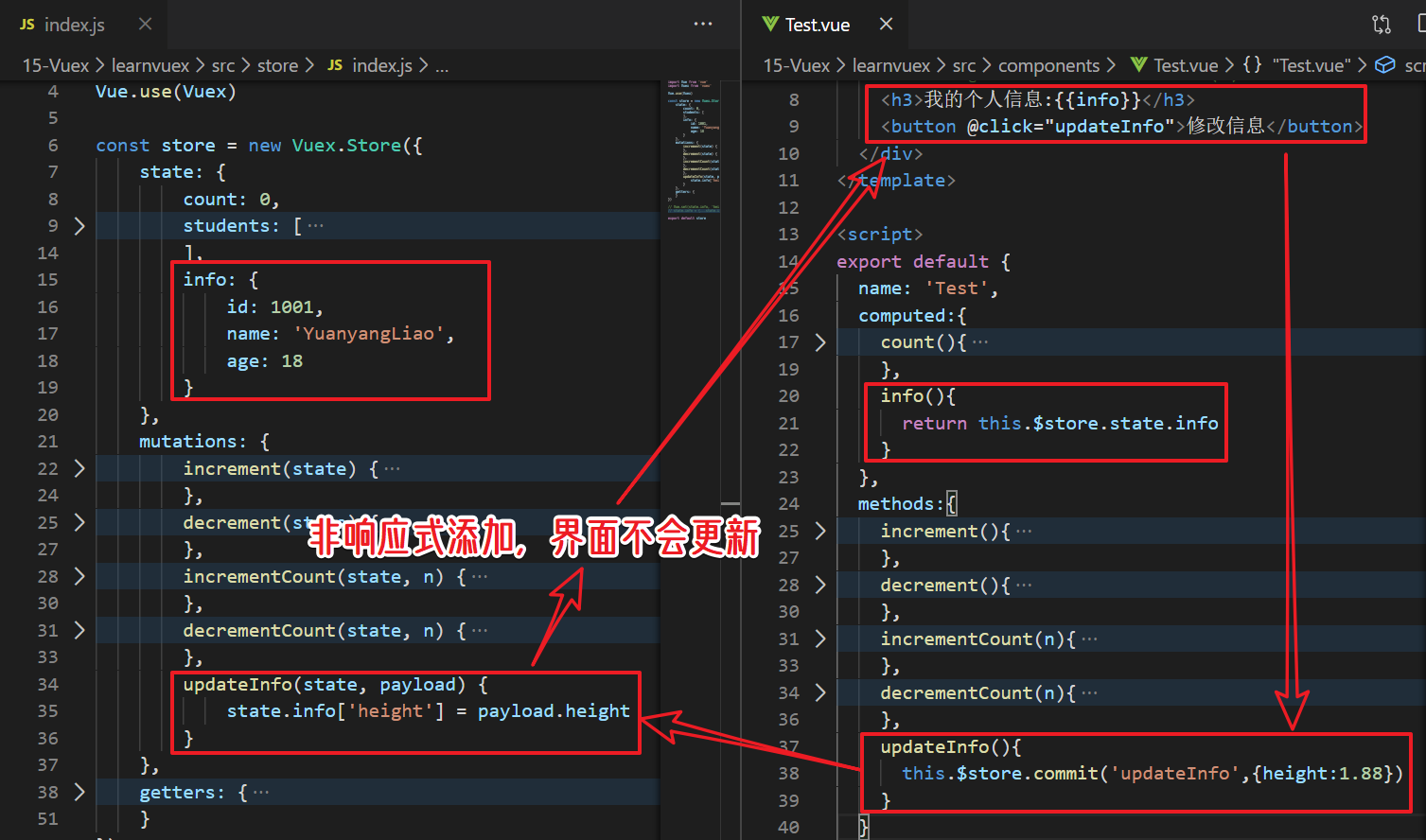Click line number 13 in Test.vue gutter

click(788, 235)
